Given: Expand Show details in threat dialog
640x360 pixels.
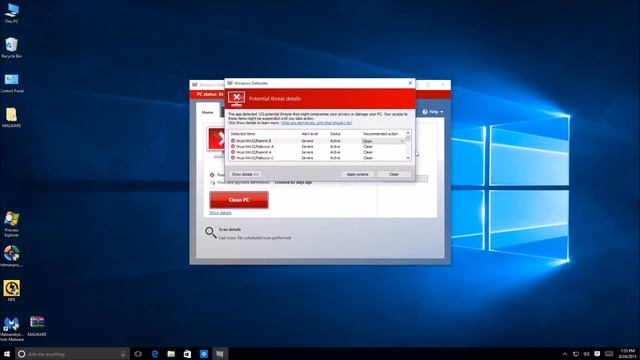Looking at the screenshot, I should [x=245, y=174].
